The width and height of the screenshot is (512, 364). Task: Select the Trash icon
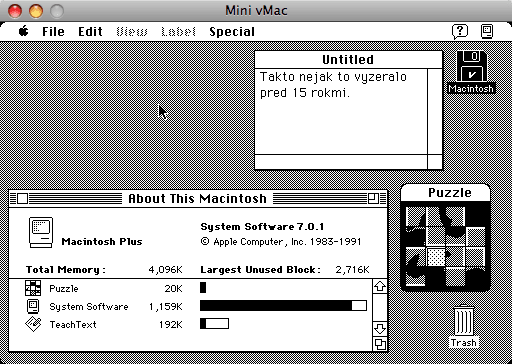coord(464,320)
